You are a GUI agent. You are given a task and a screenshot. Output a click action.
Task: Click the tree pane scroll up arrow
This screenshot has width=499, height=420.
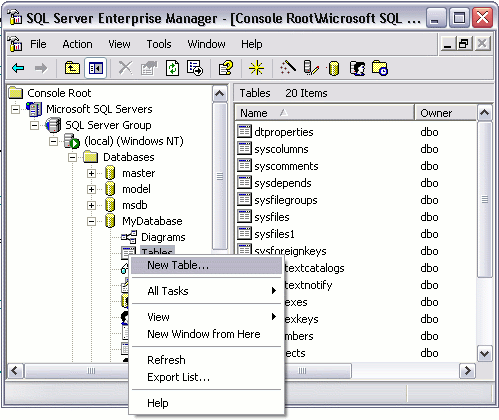pos(220,93)
